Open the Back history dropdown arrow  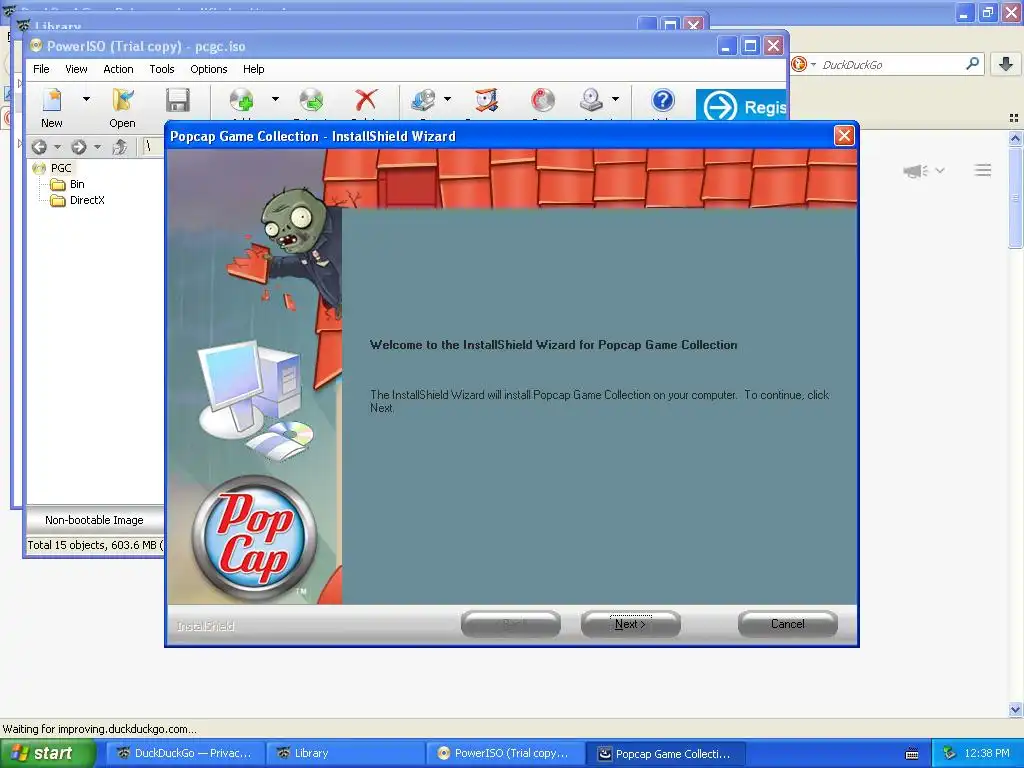[57, 147]
